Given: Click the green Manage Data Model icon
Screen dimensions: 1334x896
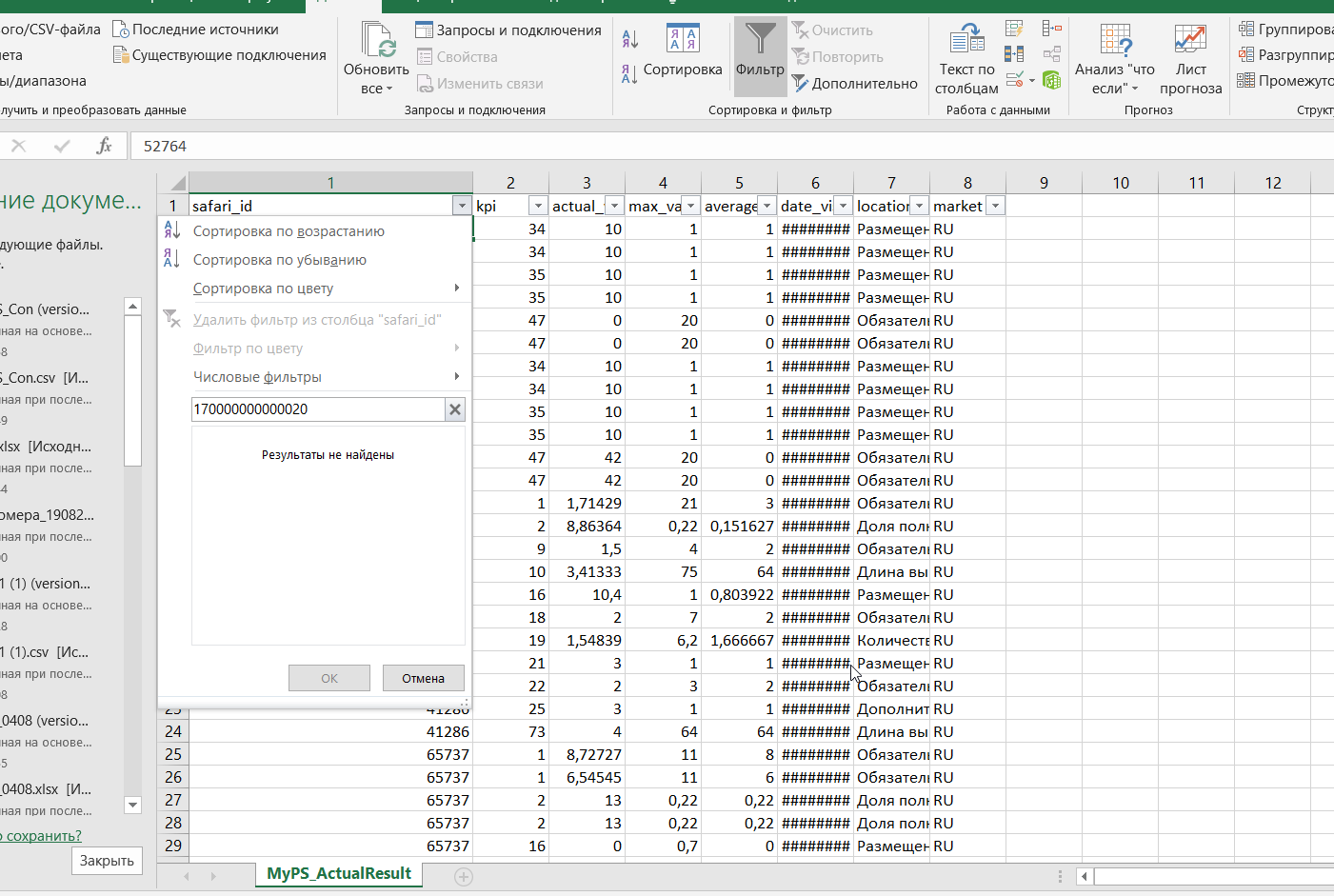Looking at the screenshot, I should click(1052, 80).
